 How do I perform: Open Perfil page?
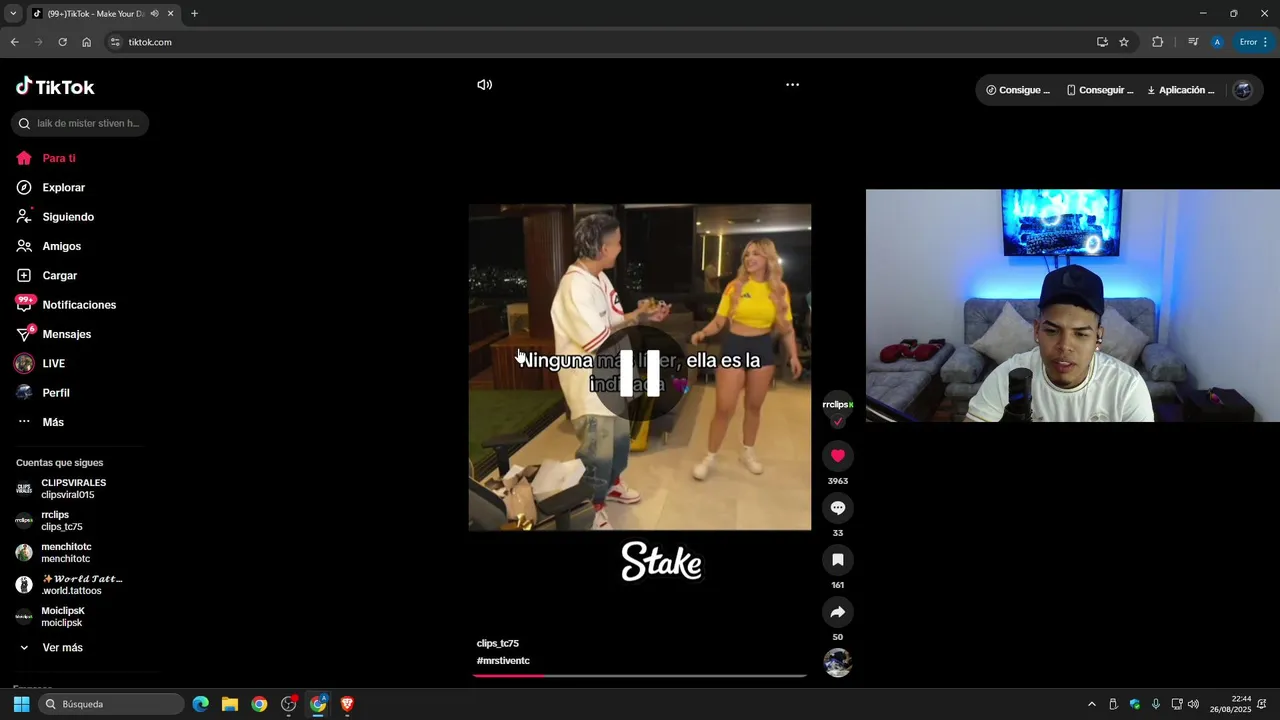coord(43,393)
